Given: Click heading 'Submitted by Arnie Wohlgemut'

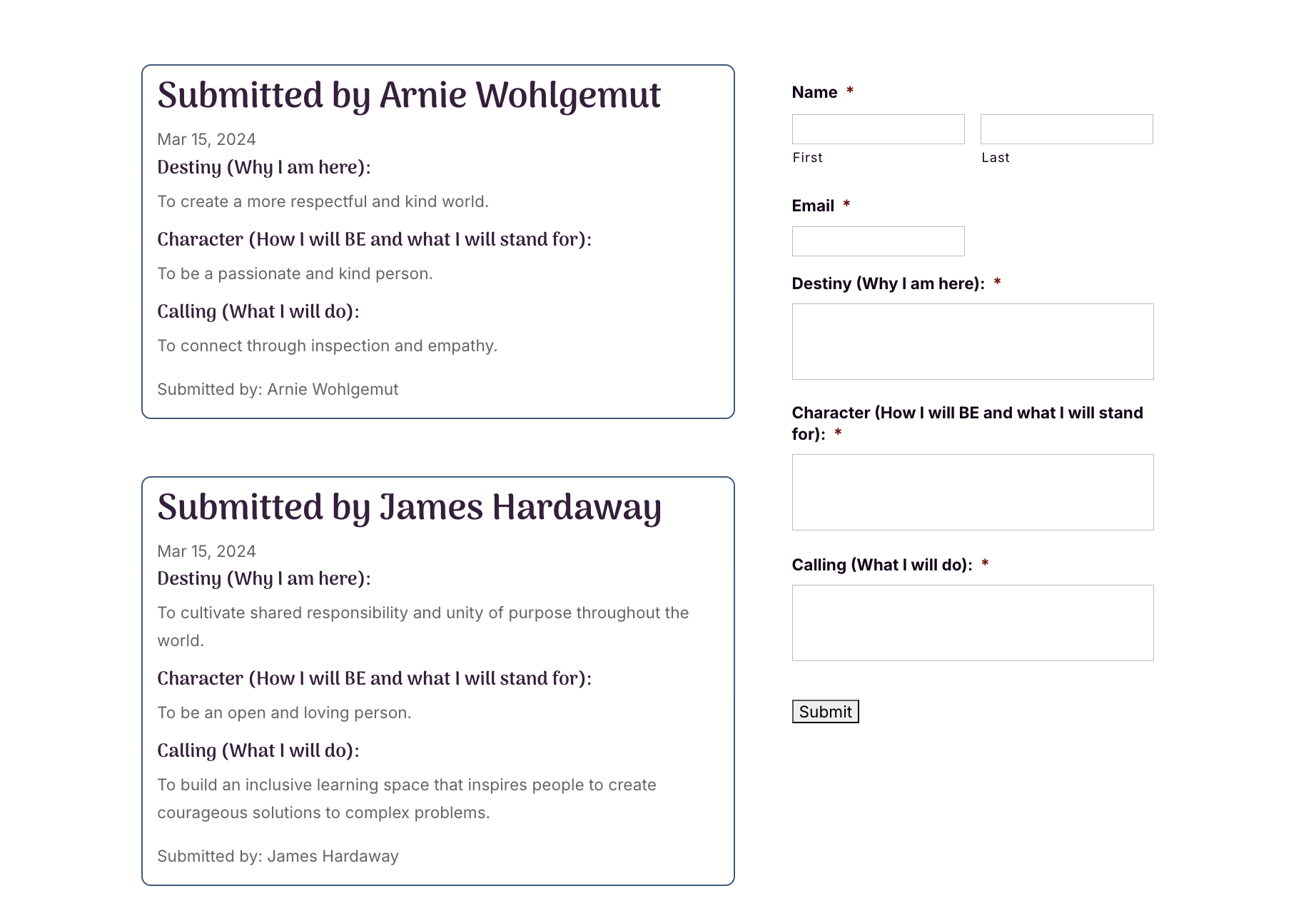Looking at the screenshot, I should point(409,96).
